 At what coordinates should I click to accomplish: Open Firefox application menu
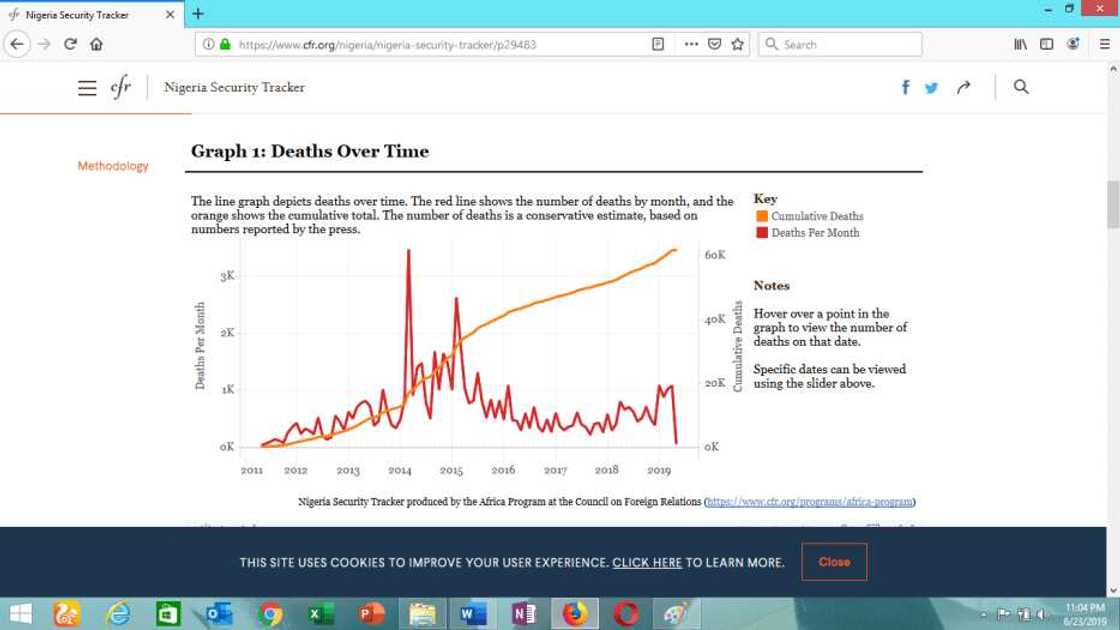(x=1101, y=44)
